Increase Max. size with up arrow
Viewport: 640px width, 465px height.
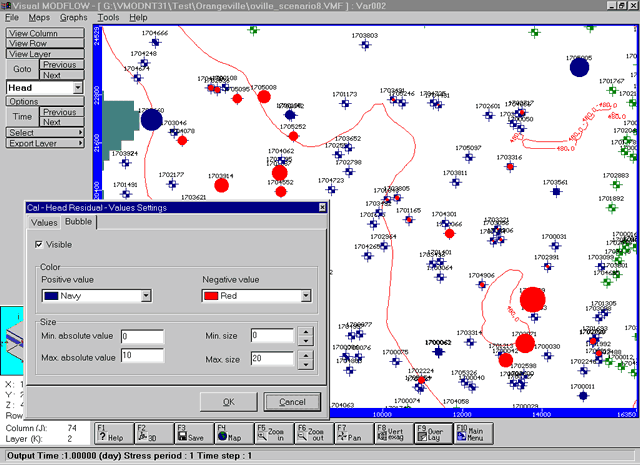[x=306, y=355]
